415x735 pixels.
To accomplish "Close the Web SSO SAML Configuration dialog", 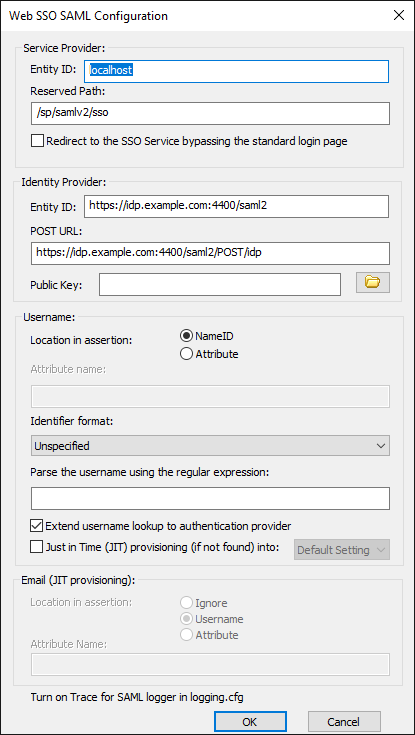I will 399,15.
